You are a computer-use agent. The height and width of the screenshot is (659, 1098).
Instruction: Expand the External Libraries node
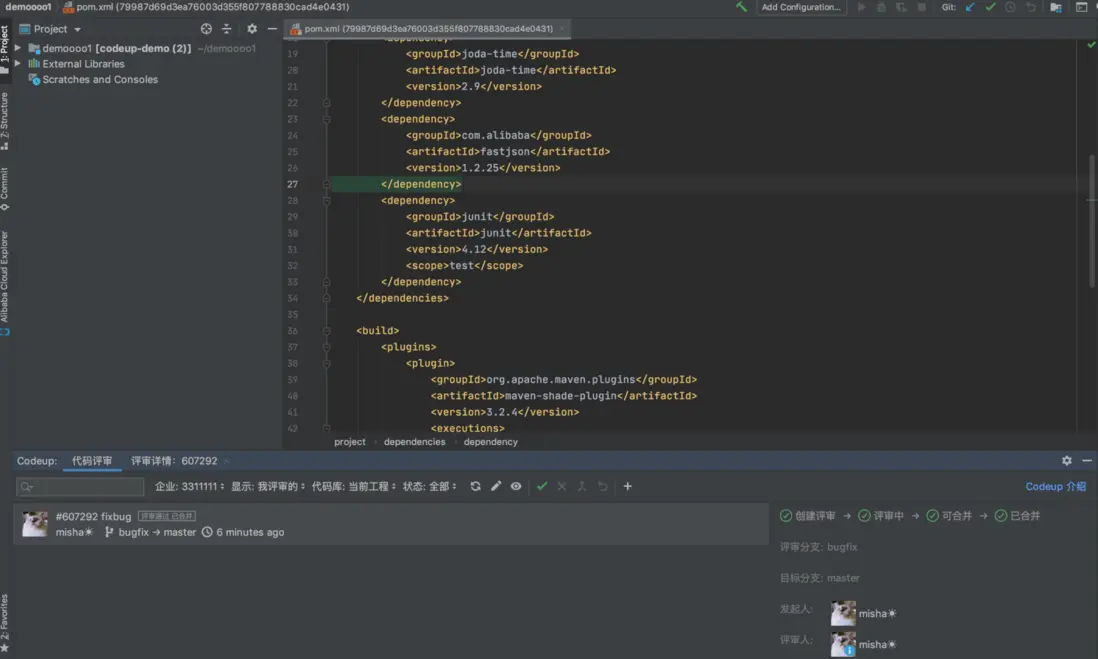(x=18, y=64)
